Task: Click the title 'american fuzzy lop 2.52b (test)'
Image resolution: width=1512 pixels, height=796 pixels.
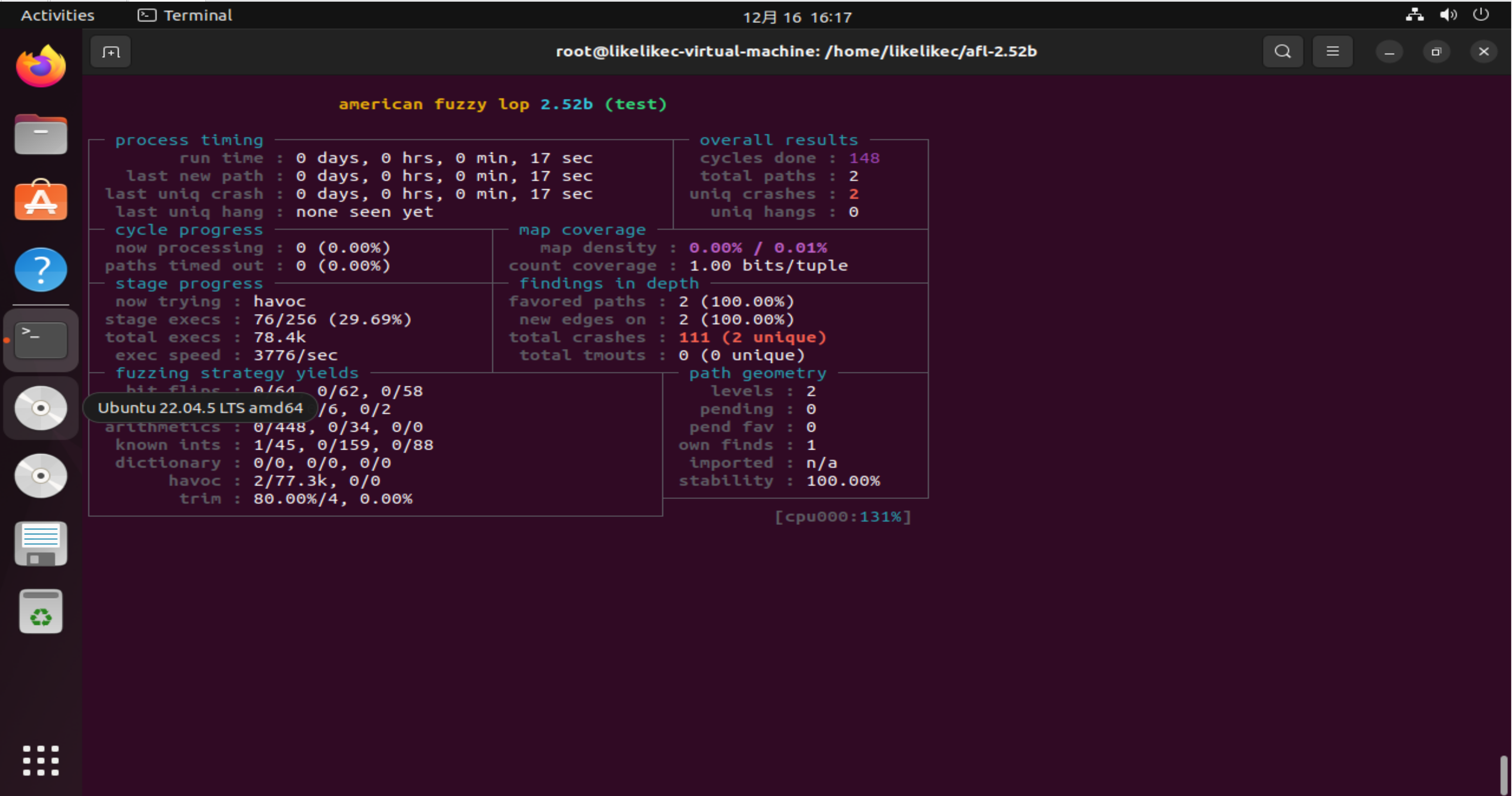Action: coord(503,104)
